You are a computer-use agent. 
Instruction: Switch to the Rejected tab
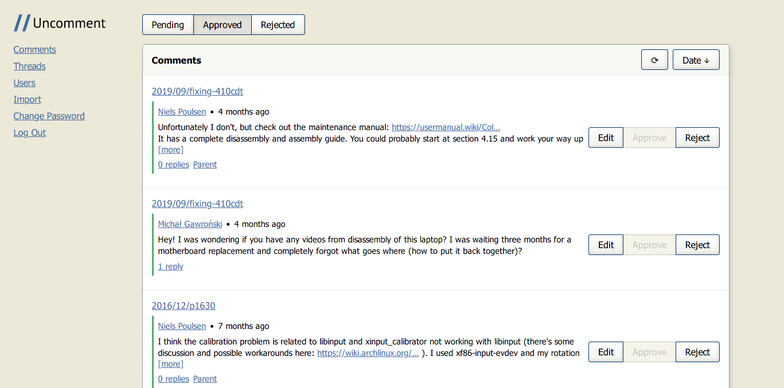[278, 24]
